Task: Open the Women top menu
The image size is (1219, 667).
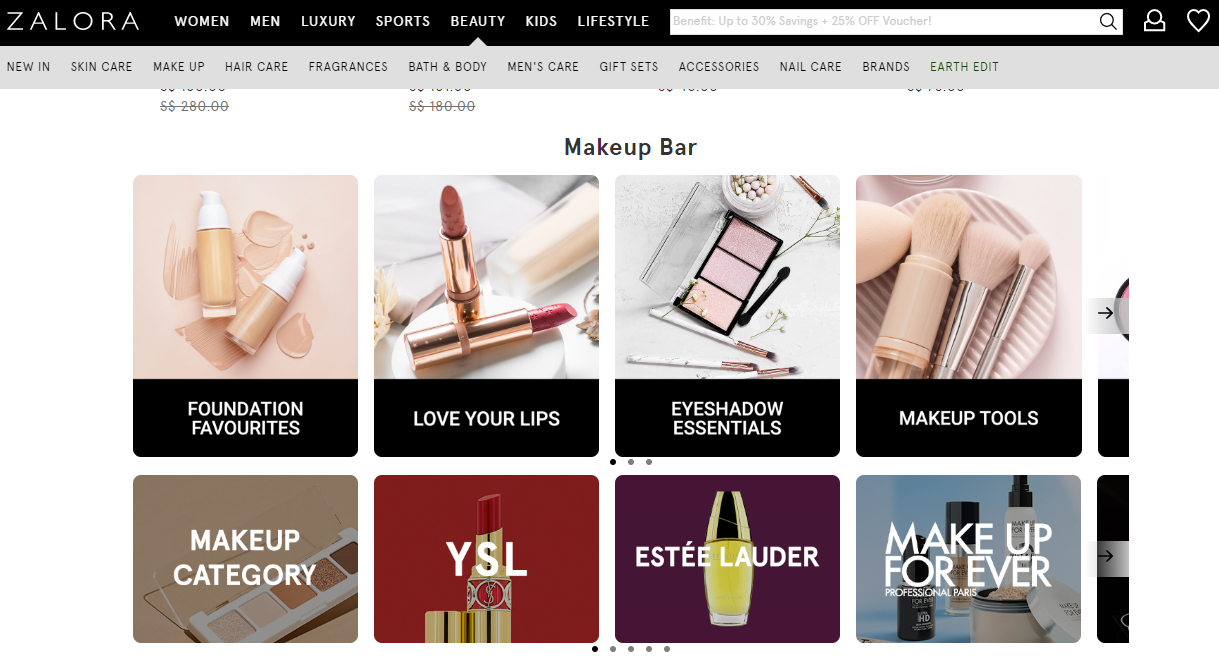Action: (201, 21)
